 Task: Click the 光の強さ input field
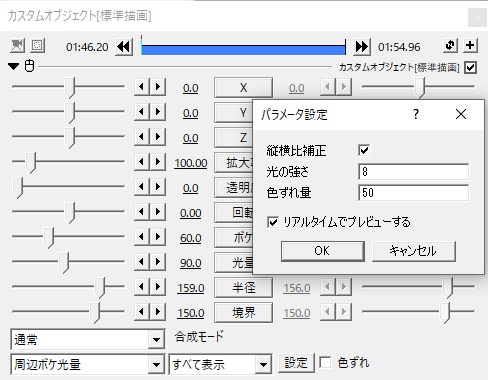point(413,172)
